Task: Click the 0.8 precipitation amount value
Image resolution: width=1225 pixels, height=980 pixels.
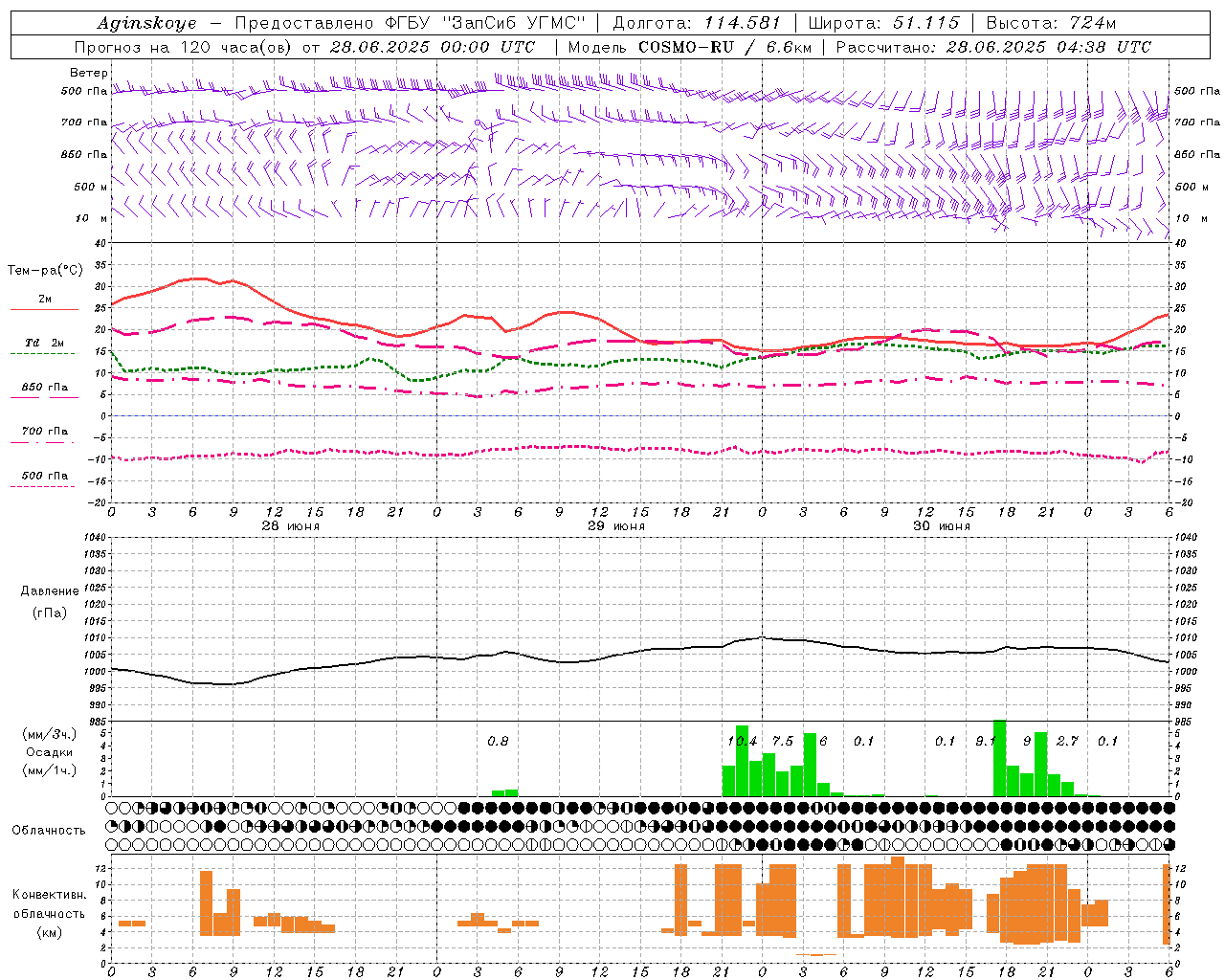Action: pos(498,742)
